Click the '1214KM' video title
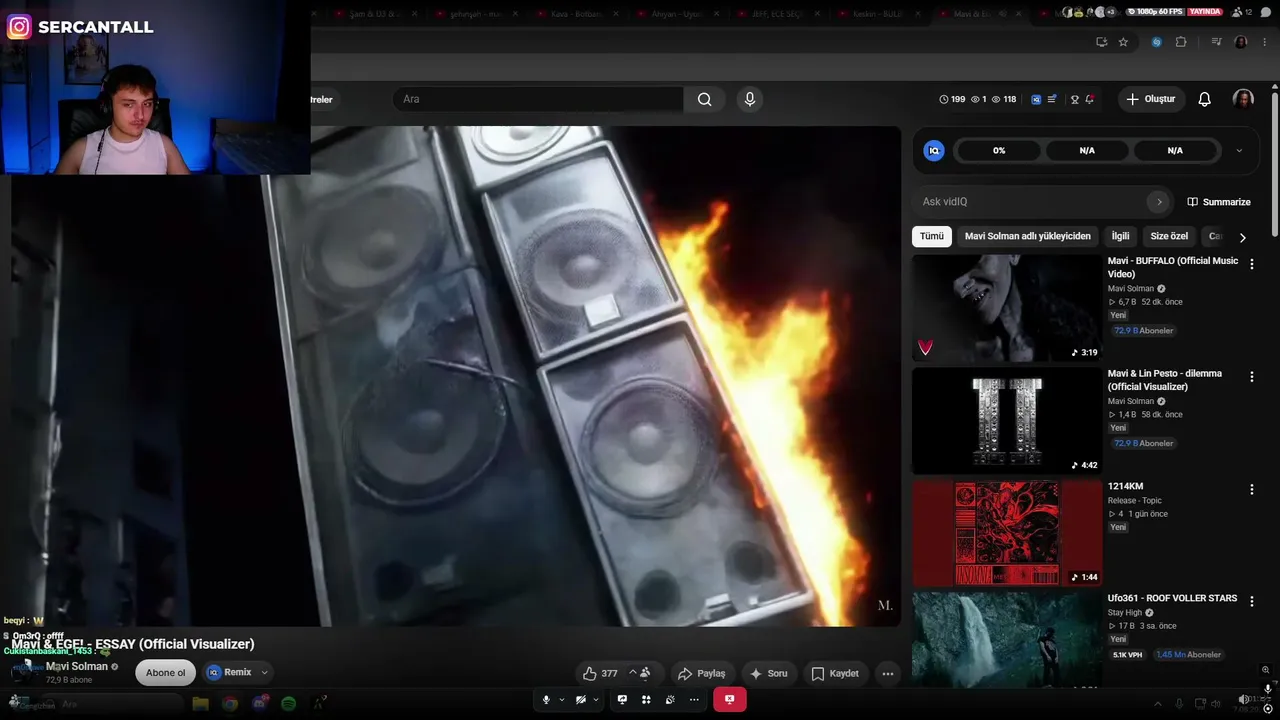The width and height of the screenshot is (1280, 720). click(x=1125, y=487)
